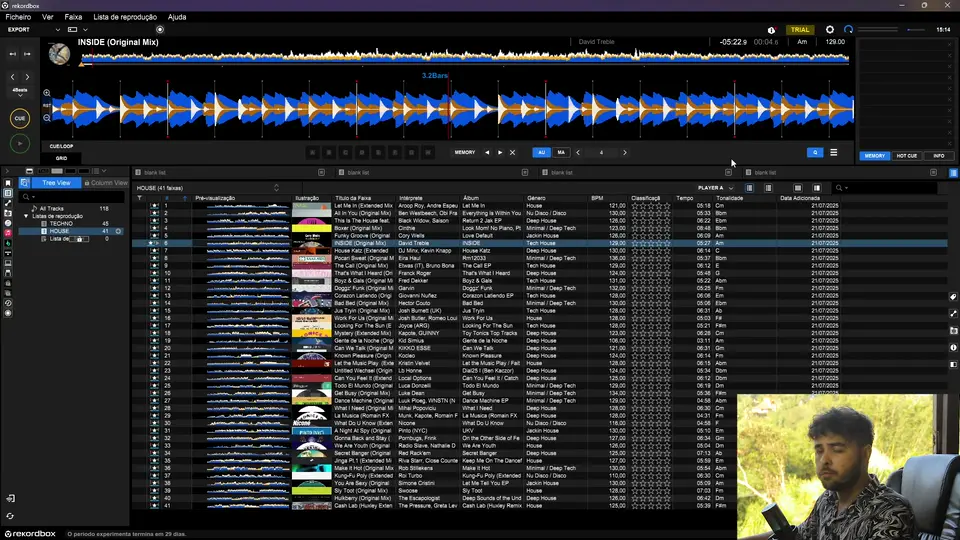This screenshot has height=540, width=960.
Task: Switch to the GRID tab
Action: click(61, 158)
